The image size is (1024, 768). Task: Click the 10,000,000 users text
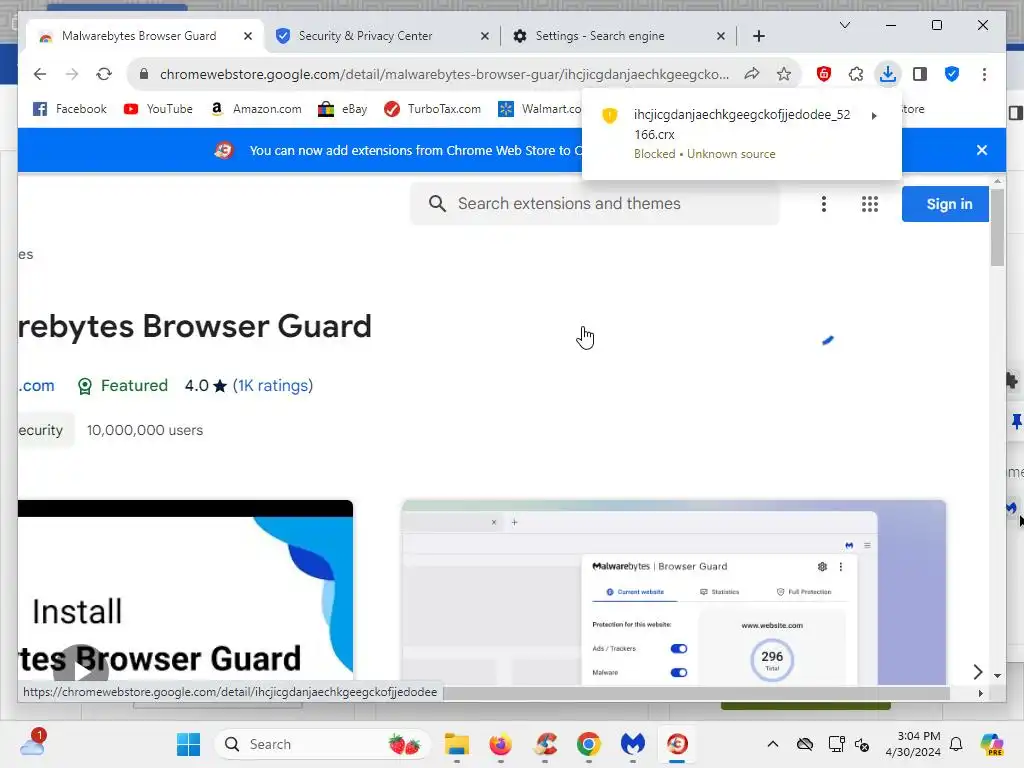click(x=145, y=430)
